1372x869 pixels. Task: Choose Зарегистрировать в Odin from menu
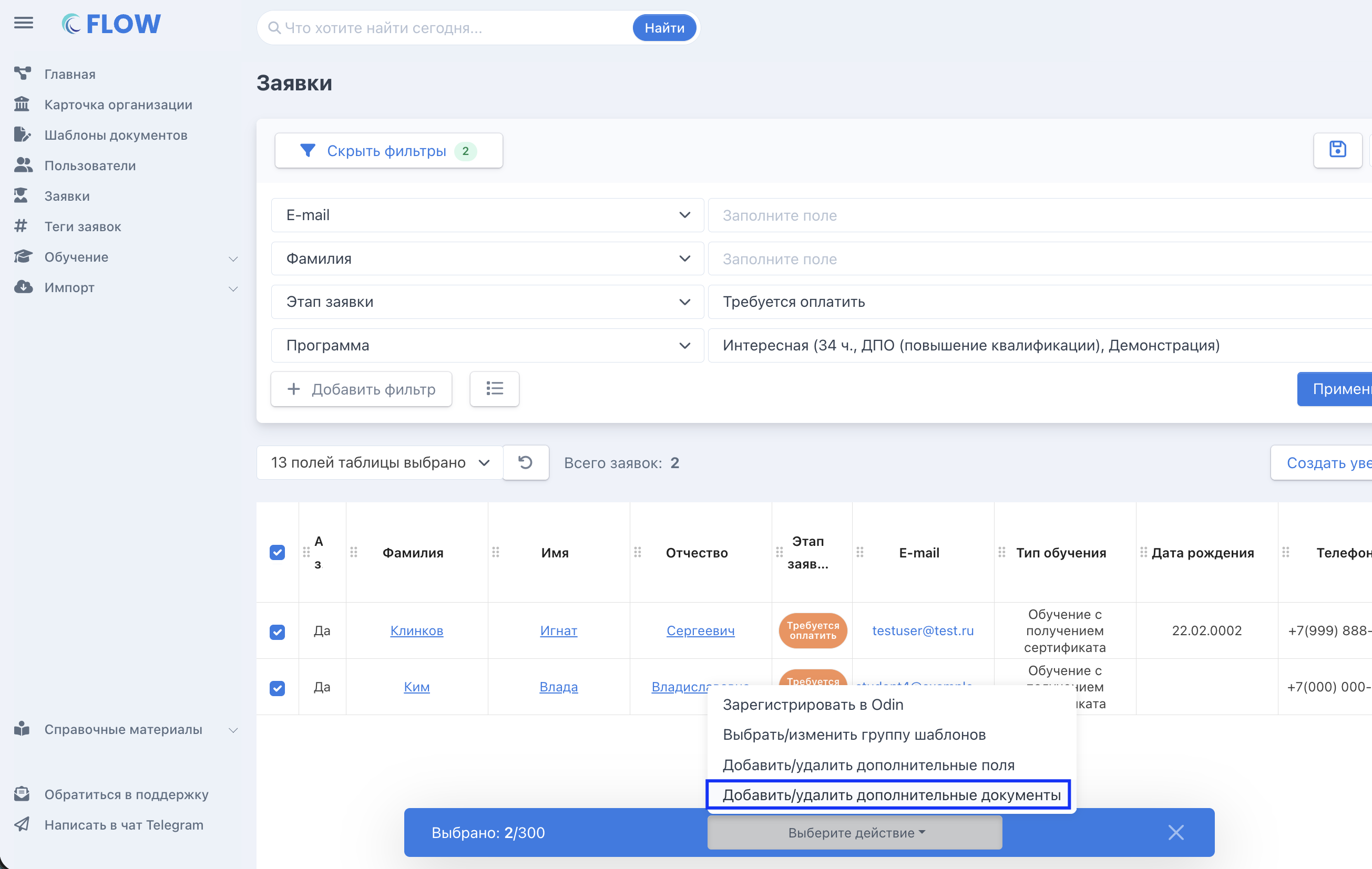[813, 705]
